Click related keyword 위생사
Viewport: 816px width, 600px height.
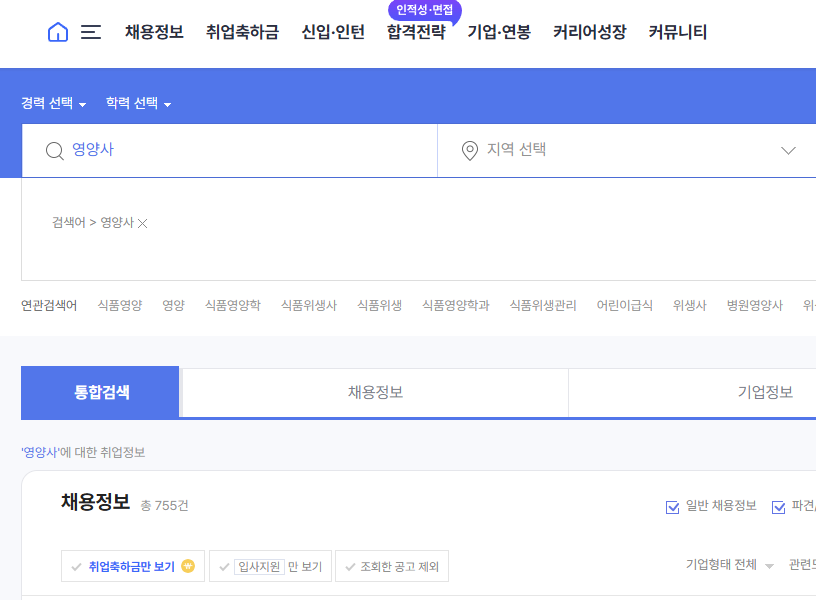tap(690, 305)
